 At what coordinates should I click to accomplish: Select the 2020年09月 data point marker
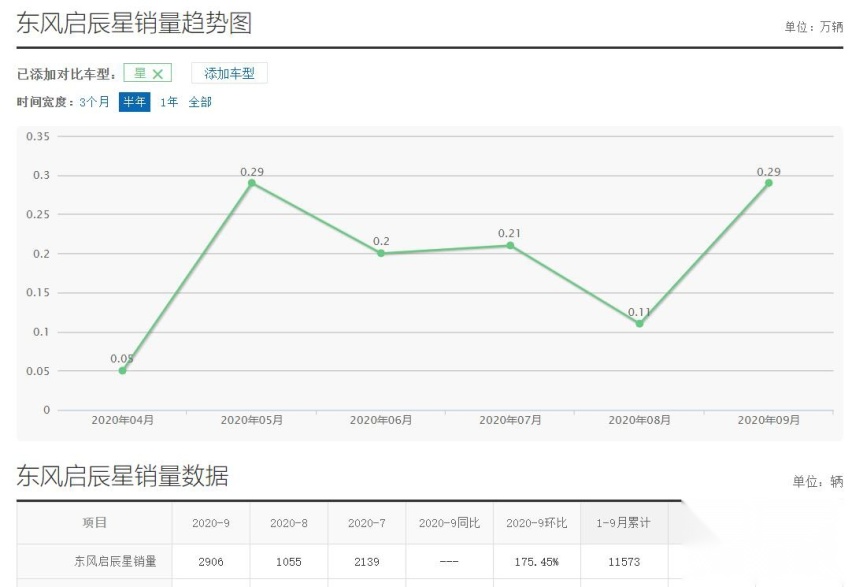pos(768,183)
